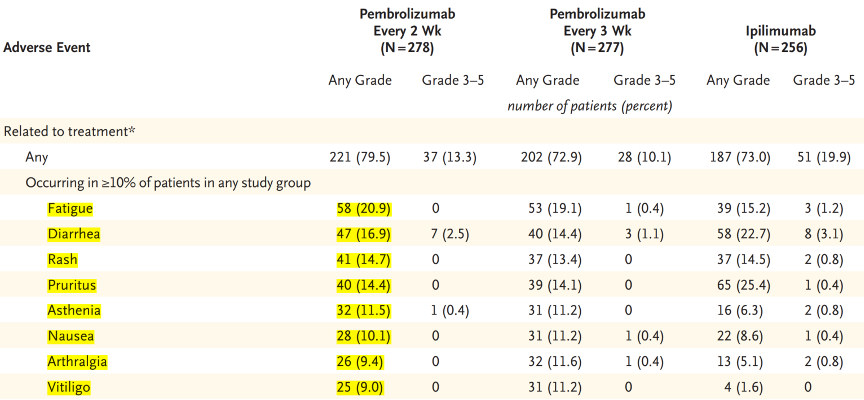Select the value 51 (19.9) under Ipilimumab
The image size is (864, 400).
822,157
